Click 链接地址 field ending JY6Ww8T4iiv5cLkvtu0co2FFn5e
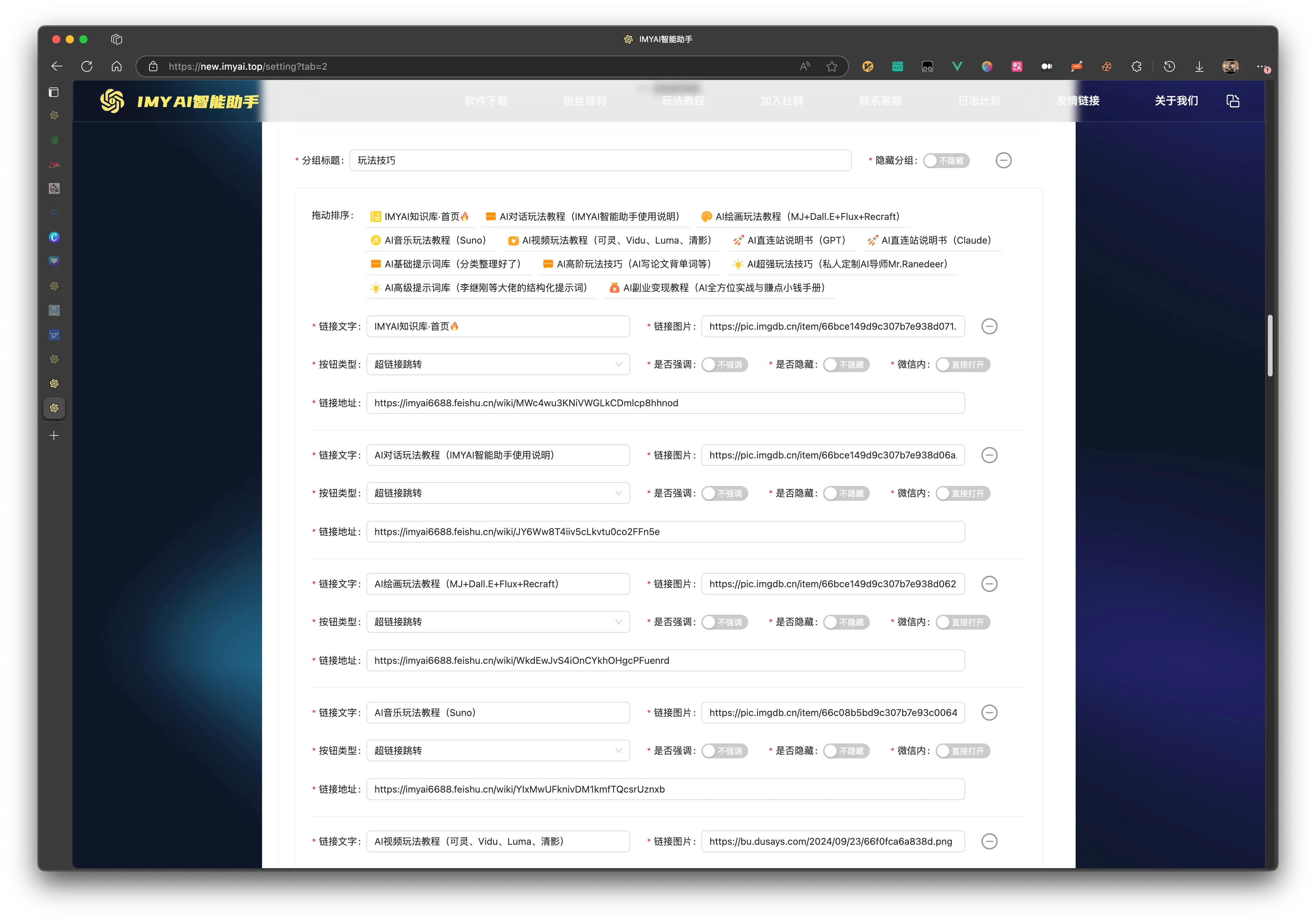1316x921 pixels. (665, 532)
